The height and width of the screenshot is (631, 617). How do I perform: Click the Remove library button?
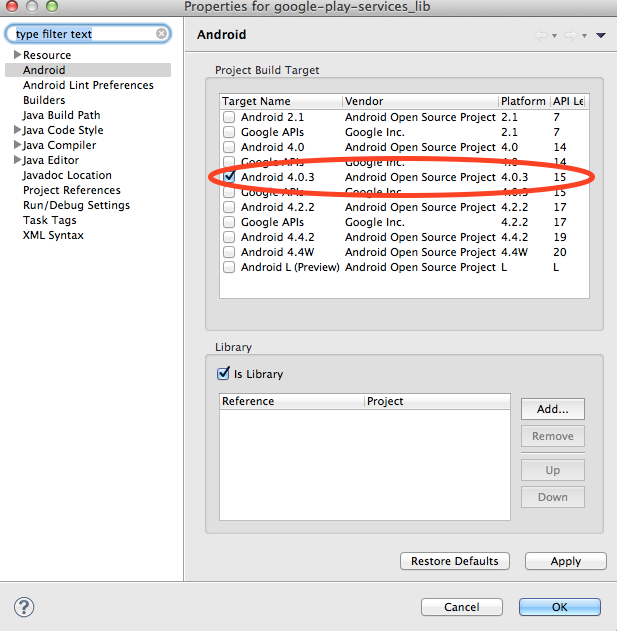(553, 436)
